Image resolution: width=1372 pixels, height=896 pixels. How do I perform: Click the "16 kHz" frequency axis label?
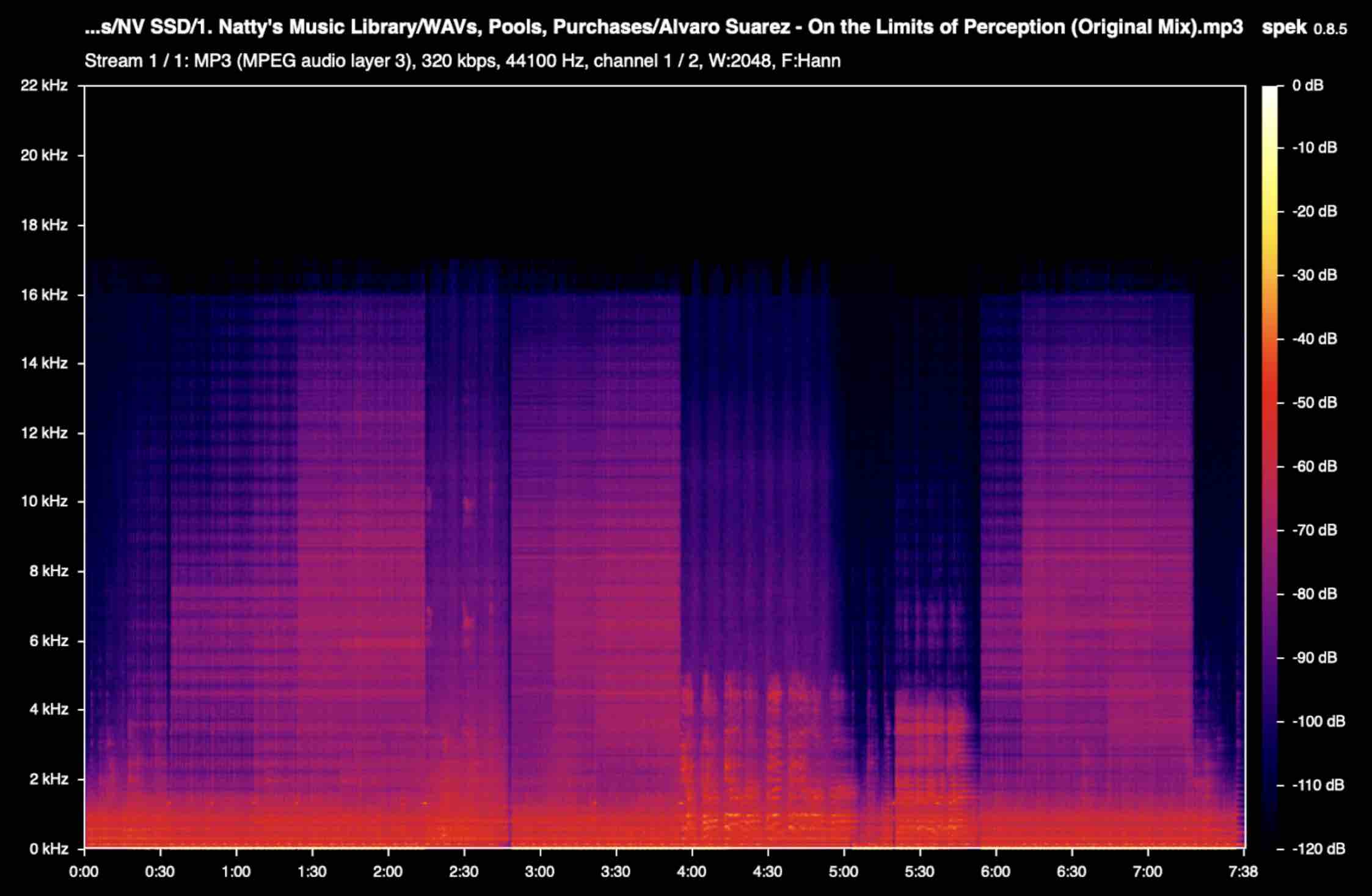pos(44,295)
